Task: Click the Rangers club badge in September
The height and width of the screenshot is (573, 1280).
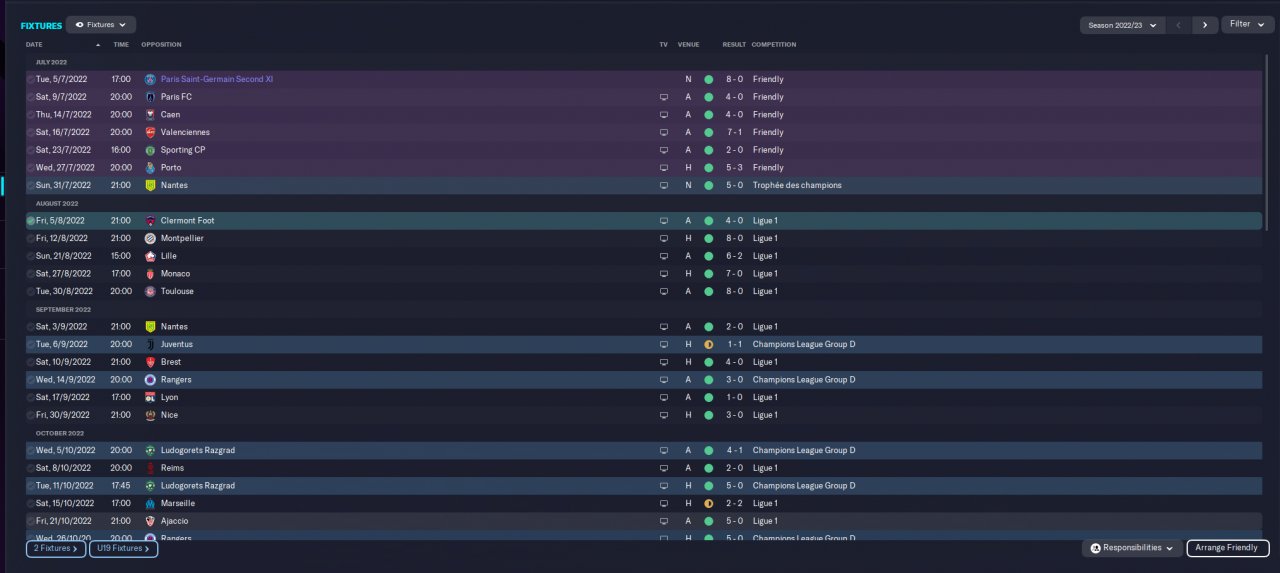Action: coord(150,380)
